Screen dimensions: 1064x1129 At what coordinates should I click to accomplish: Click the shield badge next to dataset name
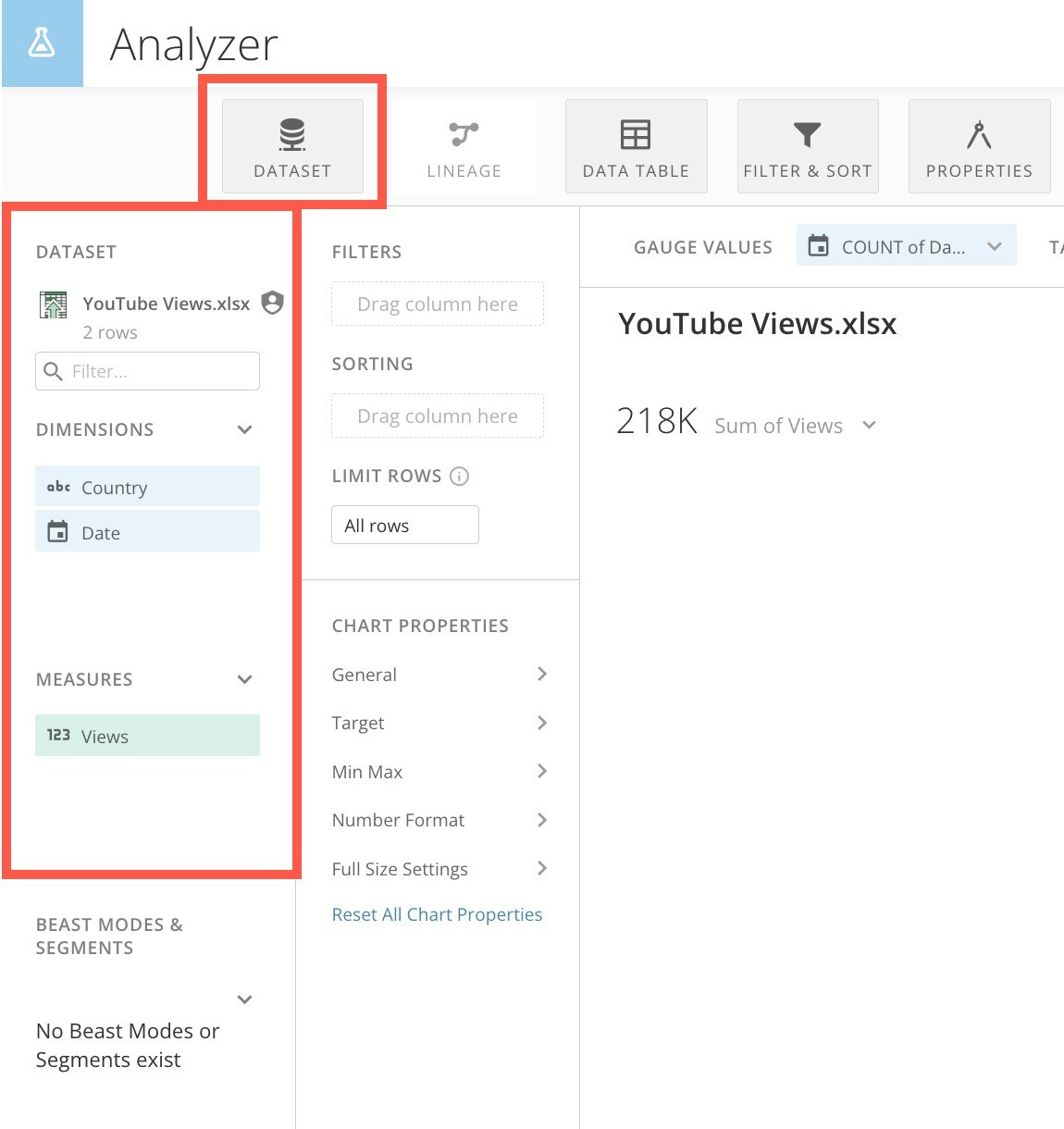coord(272,303)
